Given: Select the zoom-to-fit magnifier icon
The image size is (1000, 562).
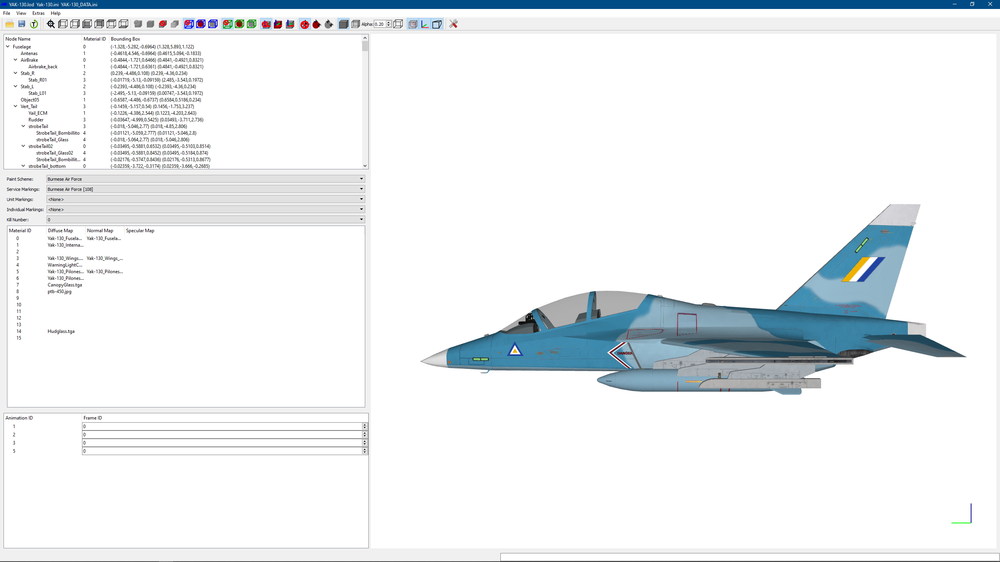Looking at the screenshot, I should 51,24.
